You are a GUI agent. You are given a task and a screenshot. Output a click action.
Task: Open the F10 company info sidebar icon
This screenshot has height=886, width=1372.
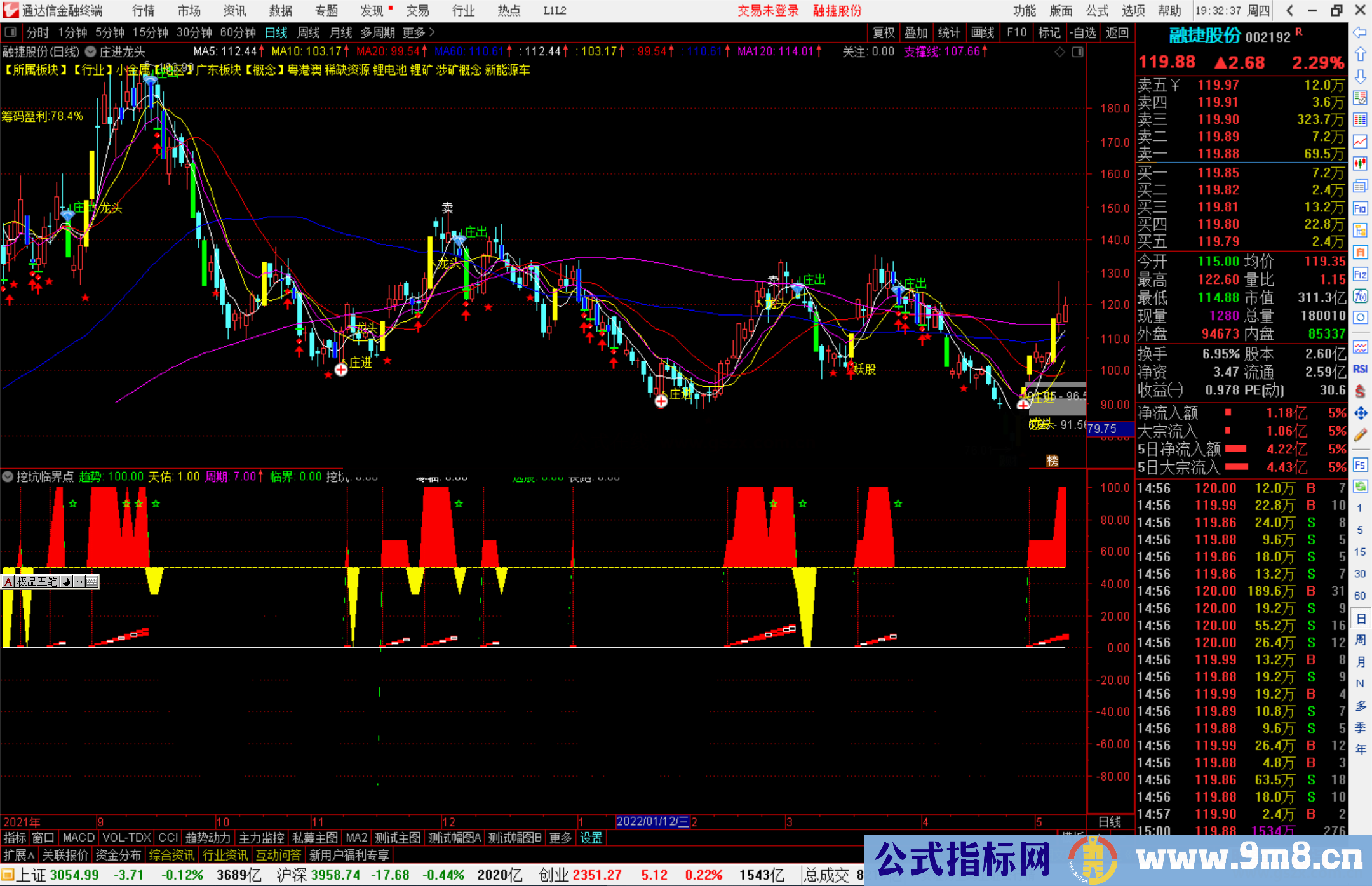click(1360, 208)
